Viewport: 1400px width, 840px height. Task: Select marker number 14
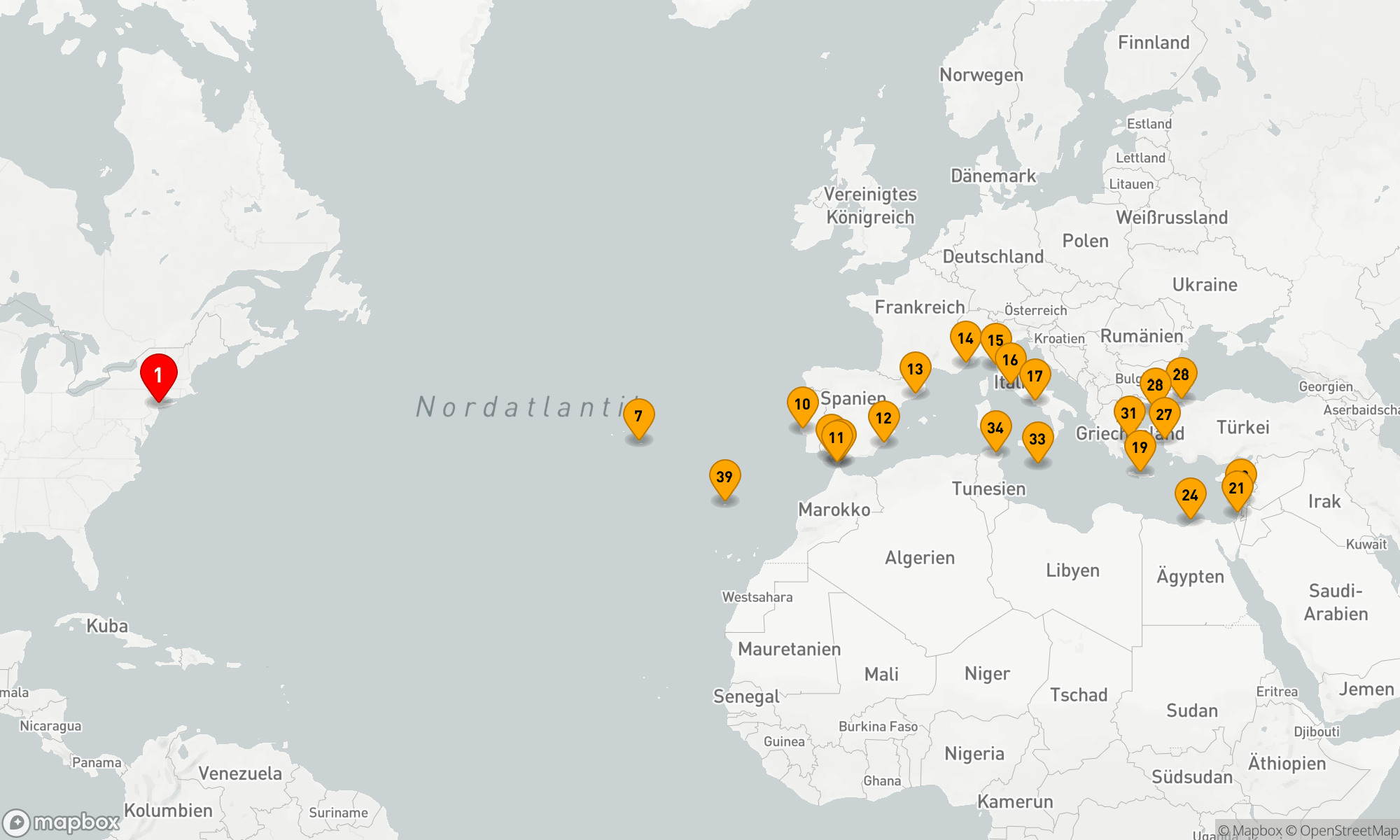click(965, 339)
